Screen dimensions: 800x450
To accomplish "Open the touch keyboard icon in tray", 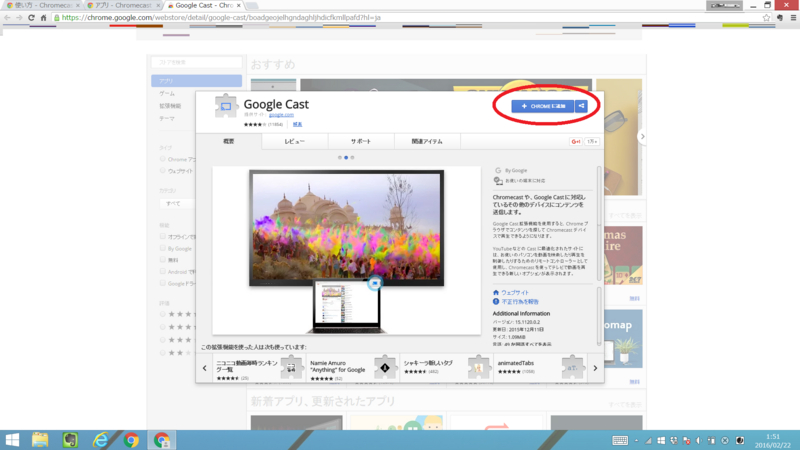I will click(x=620, y=440).
